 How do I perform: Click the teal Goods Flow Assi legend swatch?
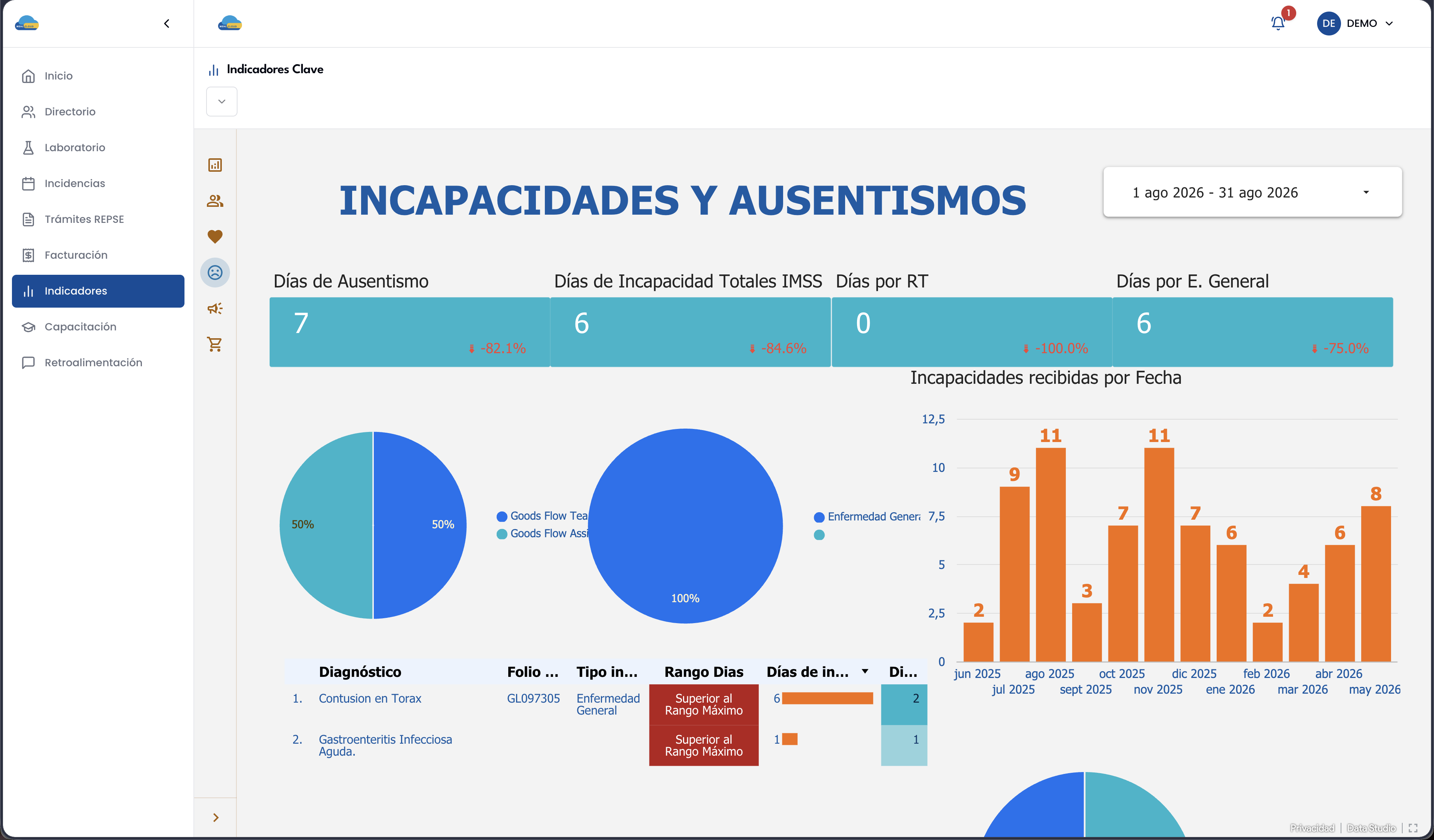[501, 534]
